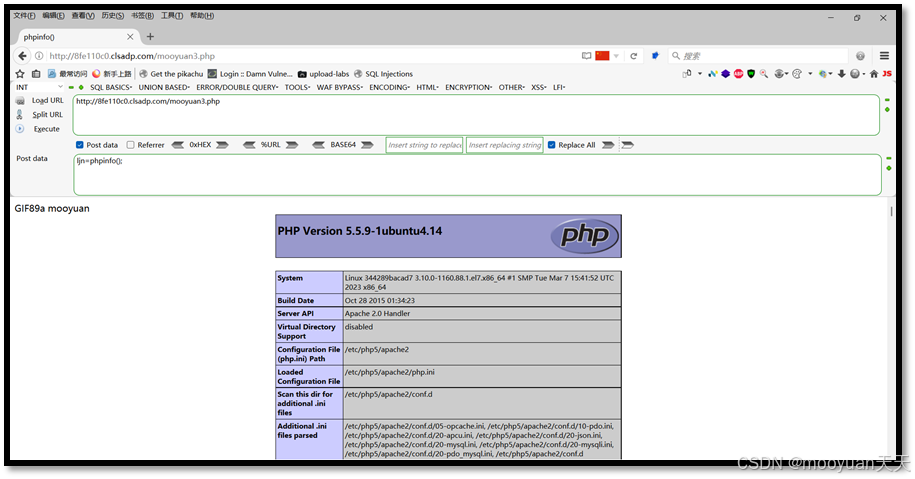Click the home icon
Image resolution: width=915 pixels, height=479 pixels.
(874, 74)
